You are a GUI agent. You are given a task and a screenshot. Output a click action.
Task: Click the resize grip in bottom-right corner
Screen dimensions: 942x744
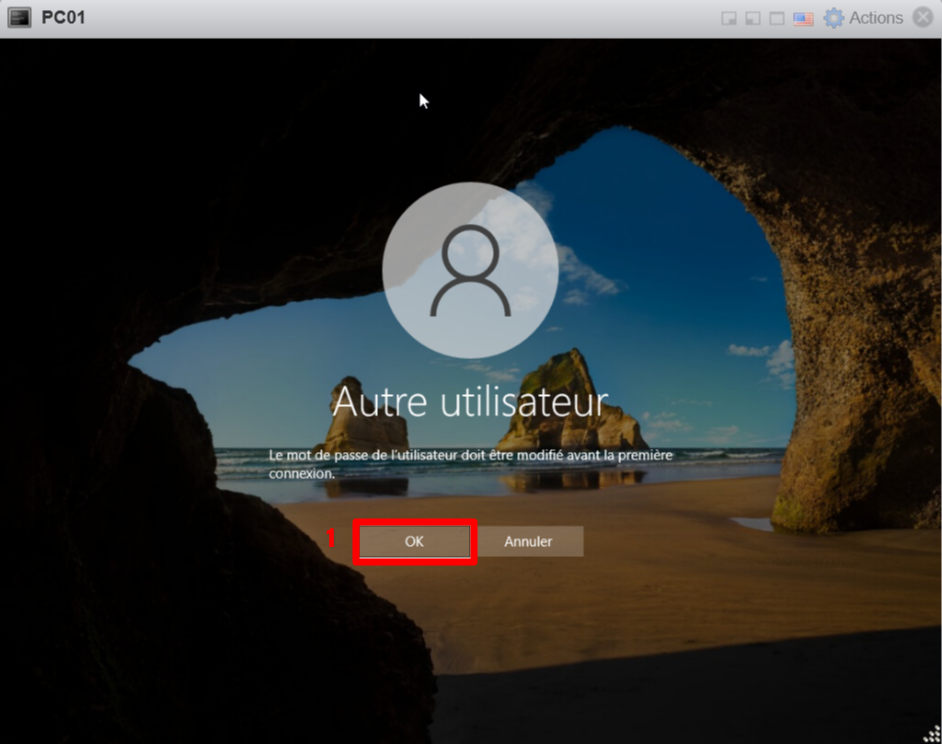coord(931,733)
